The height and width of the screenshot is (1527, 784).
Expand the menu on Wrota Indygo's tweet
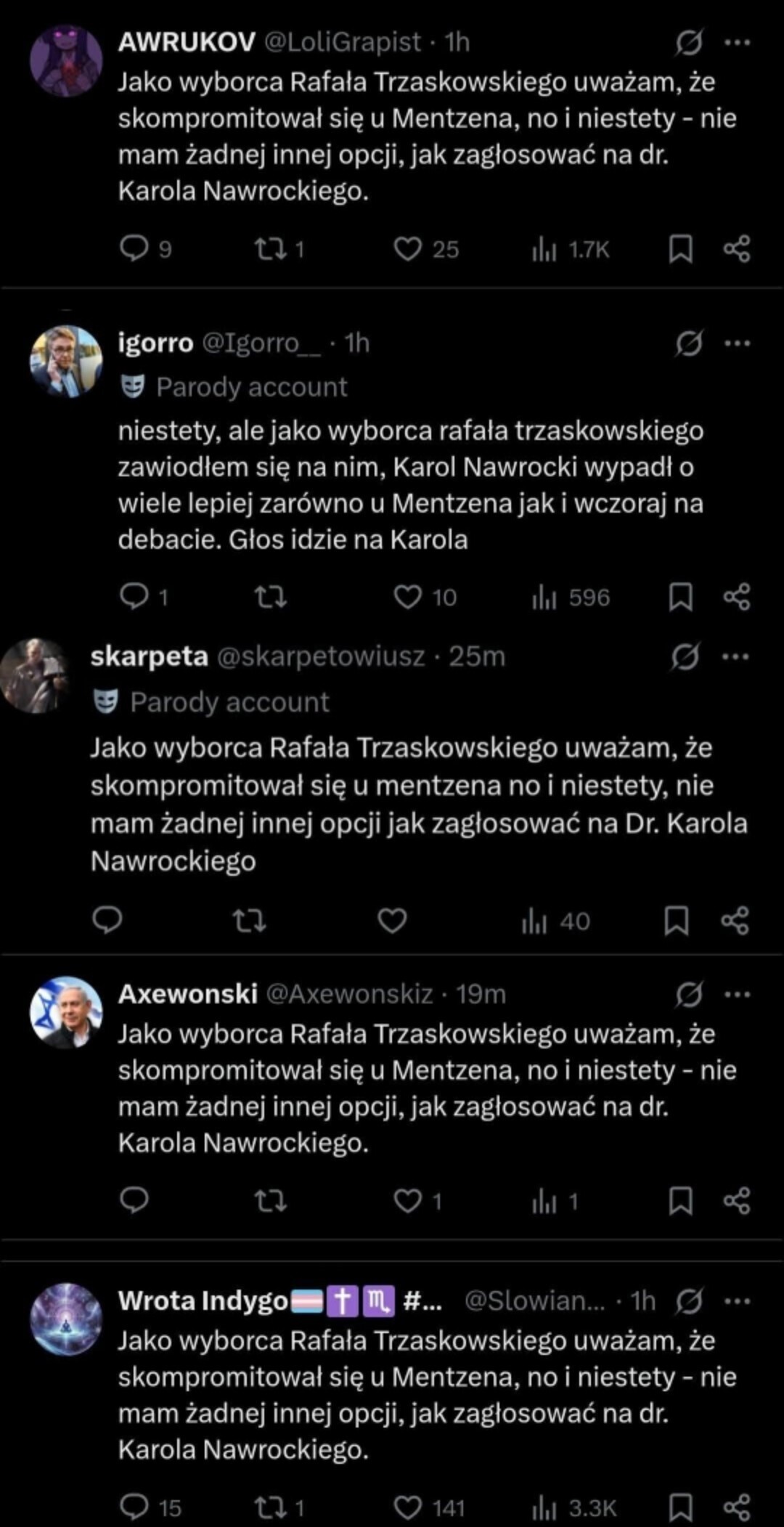coord(738,1300)
